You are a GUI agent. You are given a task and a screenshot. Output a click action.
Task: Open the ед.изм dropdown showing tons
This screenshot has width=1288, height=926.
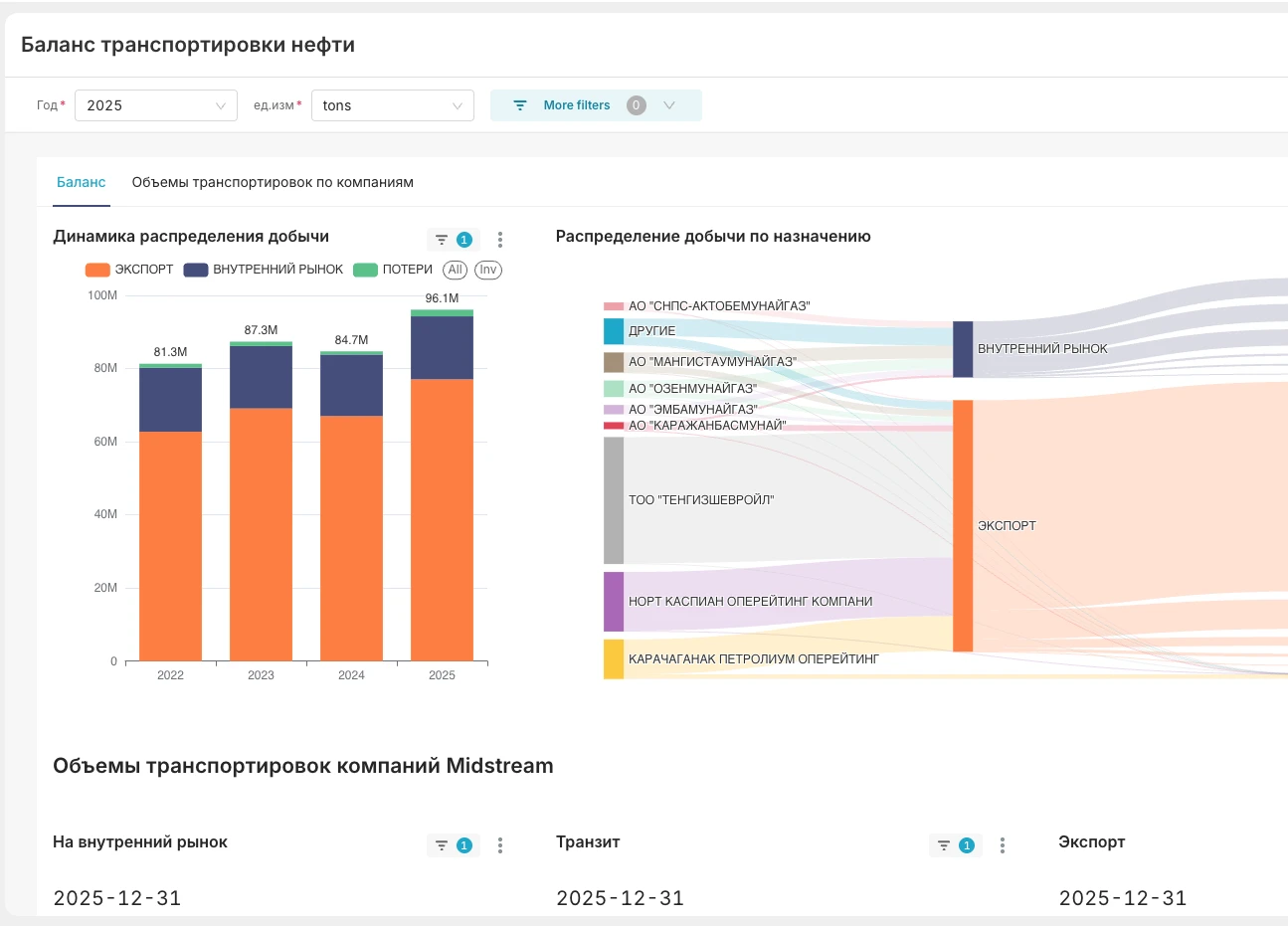click(x=393, y=105)
